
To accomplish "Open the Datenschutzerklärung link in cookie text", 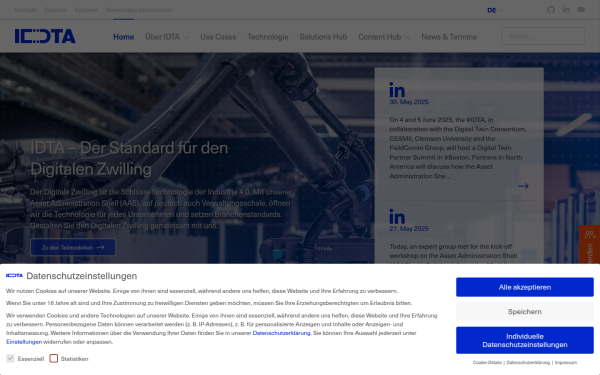I will pos(281,333).
